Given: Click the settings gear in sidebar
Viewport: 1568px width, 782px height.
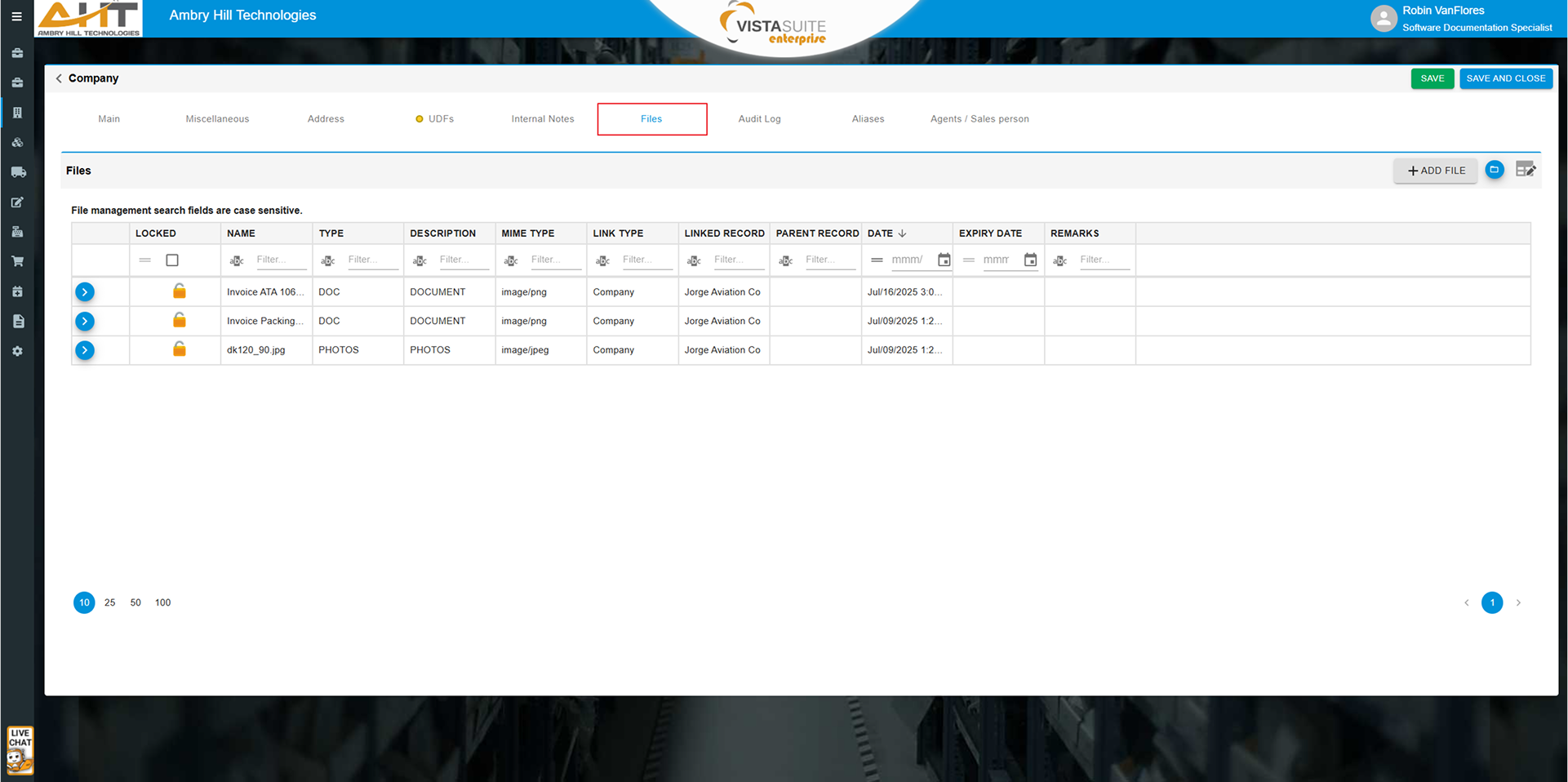Looking at the screenshot, I should pyautogui.click(x=17, y=351).
